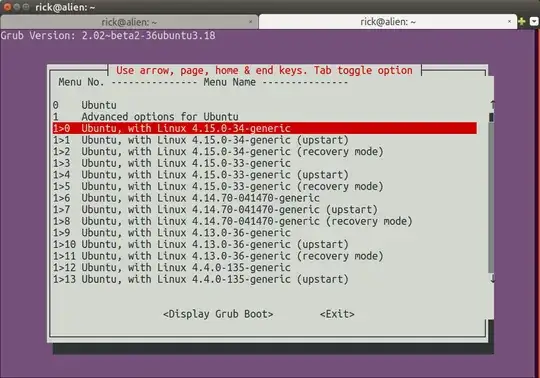
Task: Open the tab list dropdown arrow
Action: (x=534, y=21)
